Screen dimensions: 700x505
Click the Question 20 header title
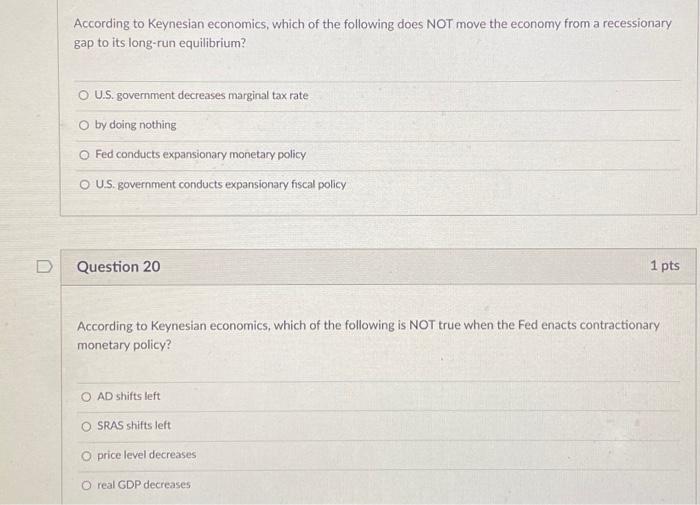pyautogui.click(x=118, y=267)
